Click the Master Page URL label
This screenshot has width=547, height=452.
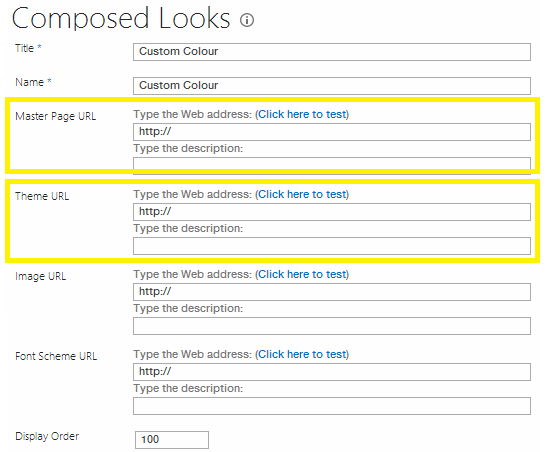[x=55, y=116]
